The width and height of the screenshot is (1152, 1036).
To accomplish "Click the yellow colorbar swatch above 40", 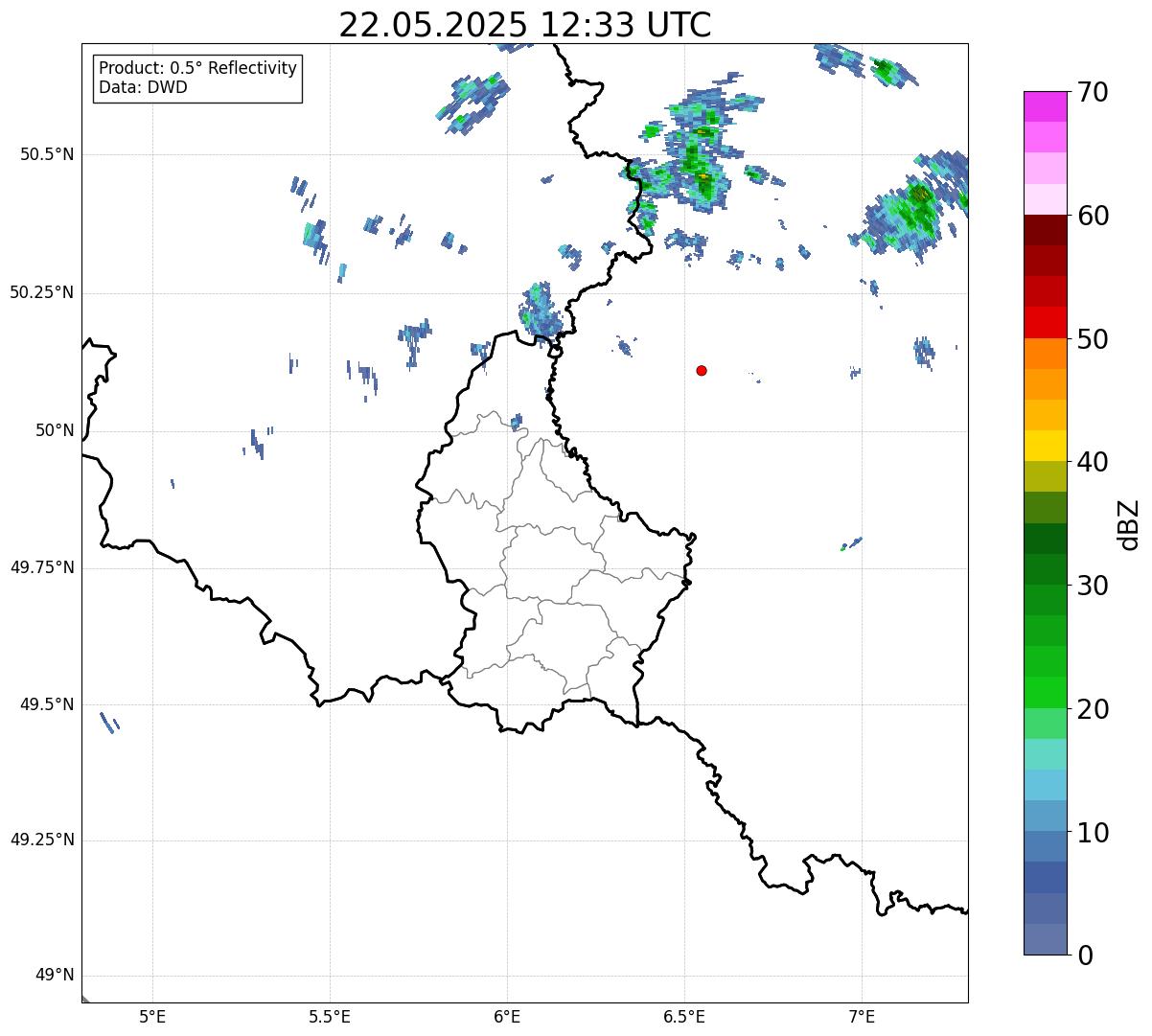I will pyautogui.click(x=1045, y=446).
